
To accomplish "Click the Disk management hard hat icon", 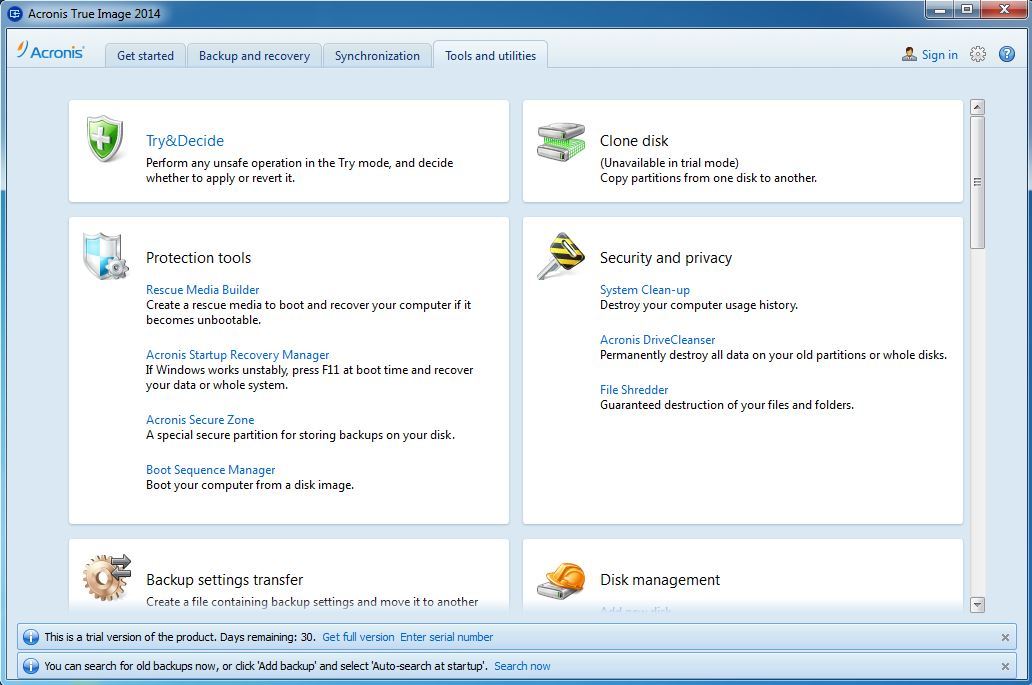I will click(x=561, y=577).
